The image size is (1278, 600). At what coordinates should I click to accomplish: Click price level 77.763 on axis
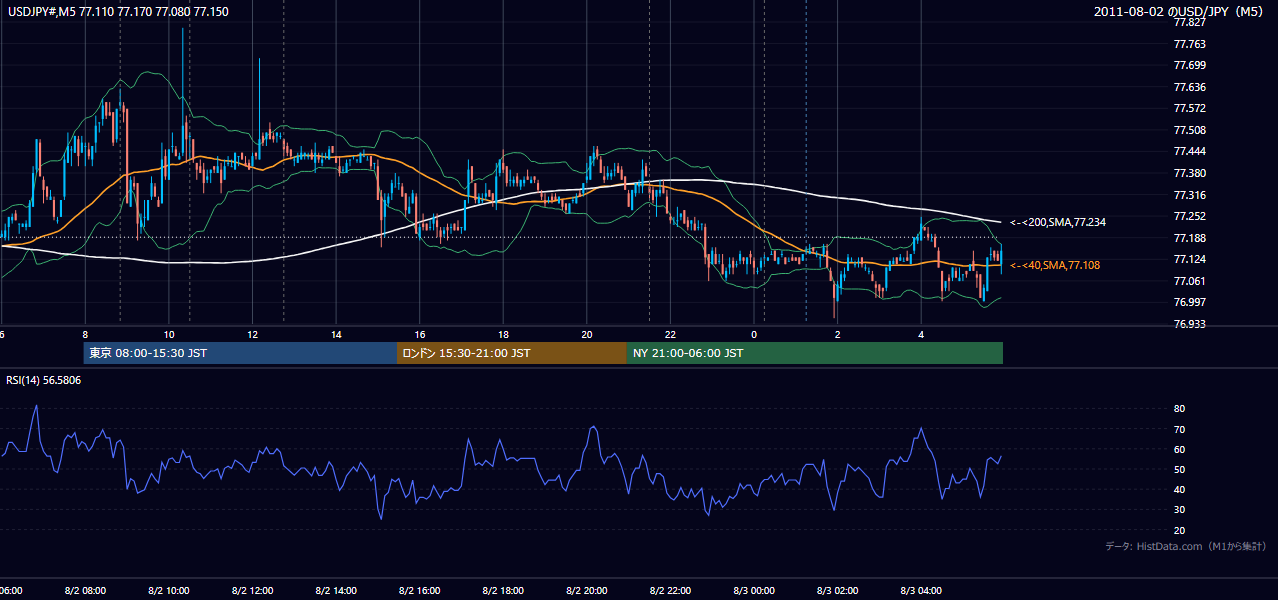coord(1192,44)
